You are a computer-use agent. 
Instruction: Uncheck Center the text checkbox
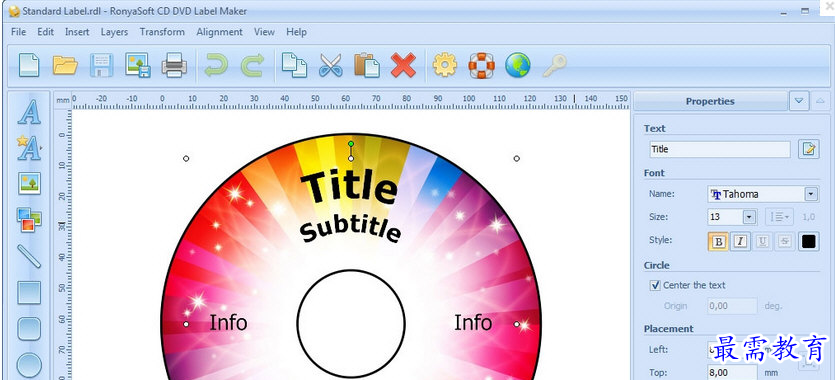click(656, 285)
